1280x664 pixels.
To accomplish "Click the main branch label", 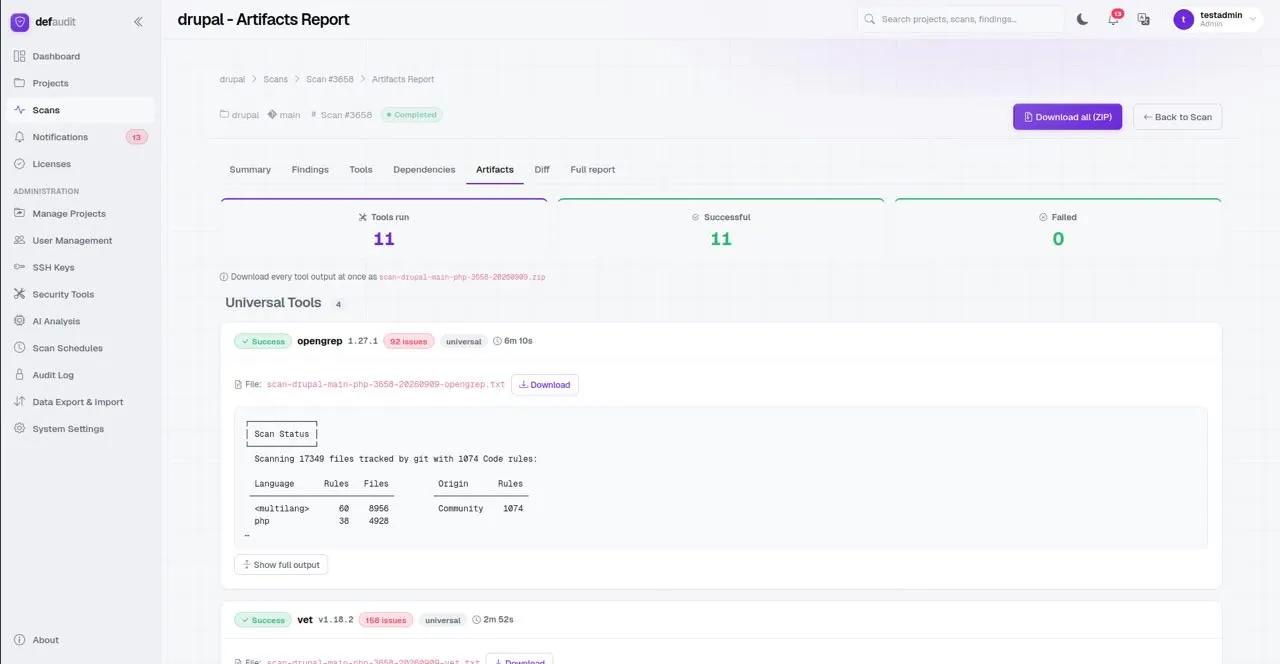I will tap(290, 115).
